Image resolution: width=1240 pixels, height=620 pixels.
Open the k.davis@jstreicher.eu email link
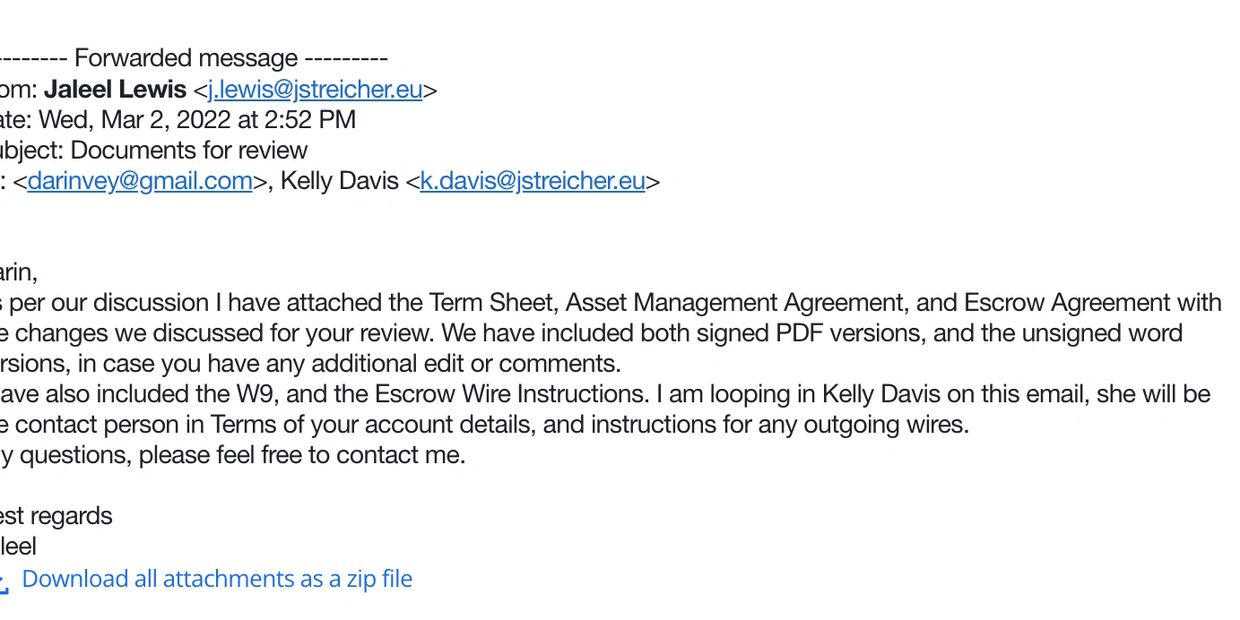pos(532,181)
